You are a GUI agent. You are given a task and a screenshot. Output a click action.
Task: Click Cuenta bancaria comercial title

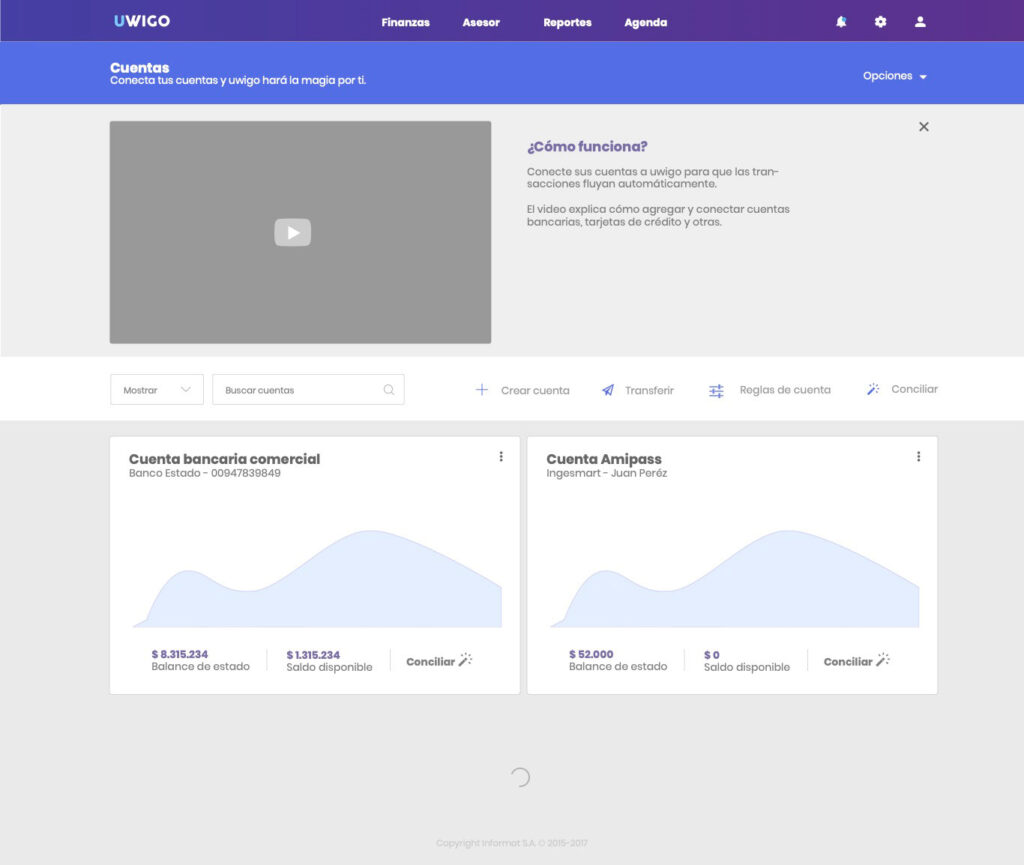(225, 459)
